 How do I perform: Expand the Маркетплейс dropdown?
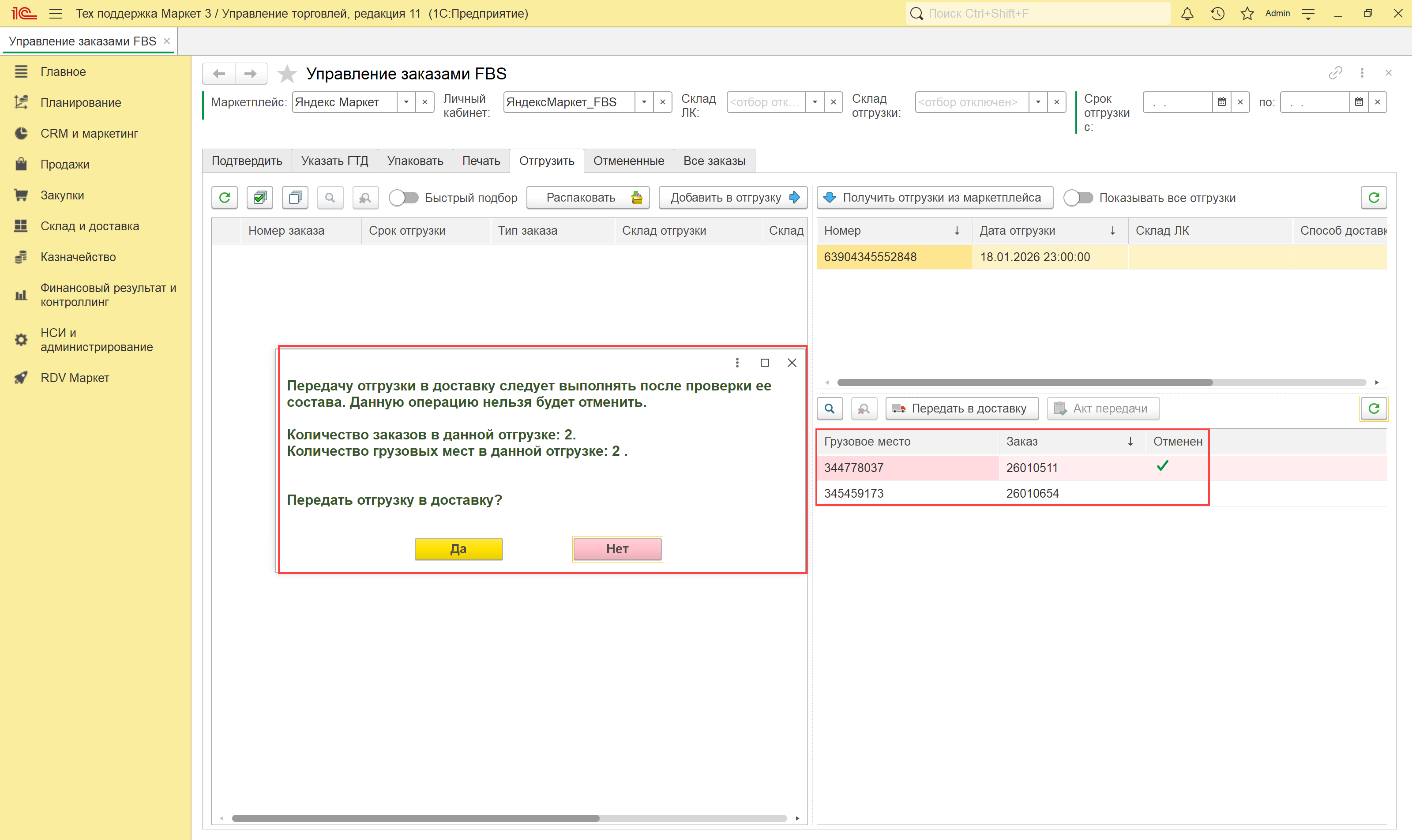click(x=406, y=102)
